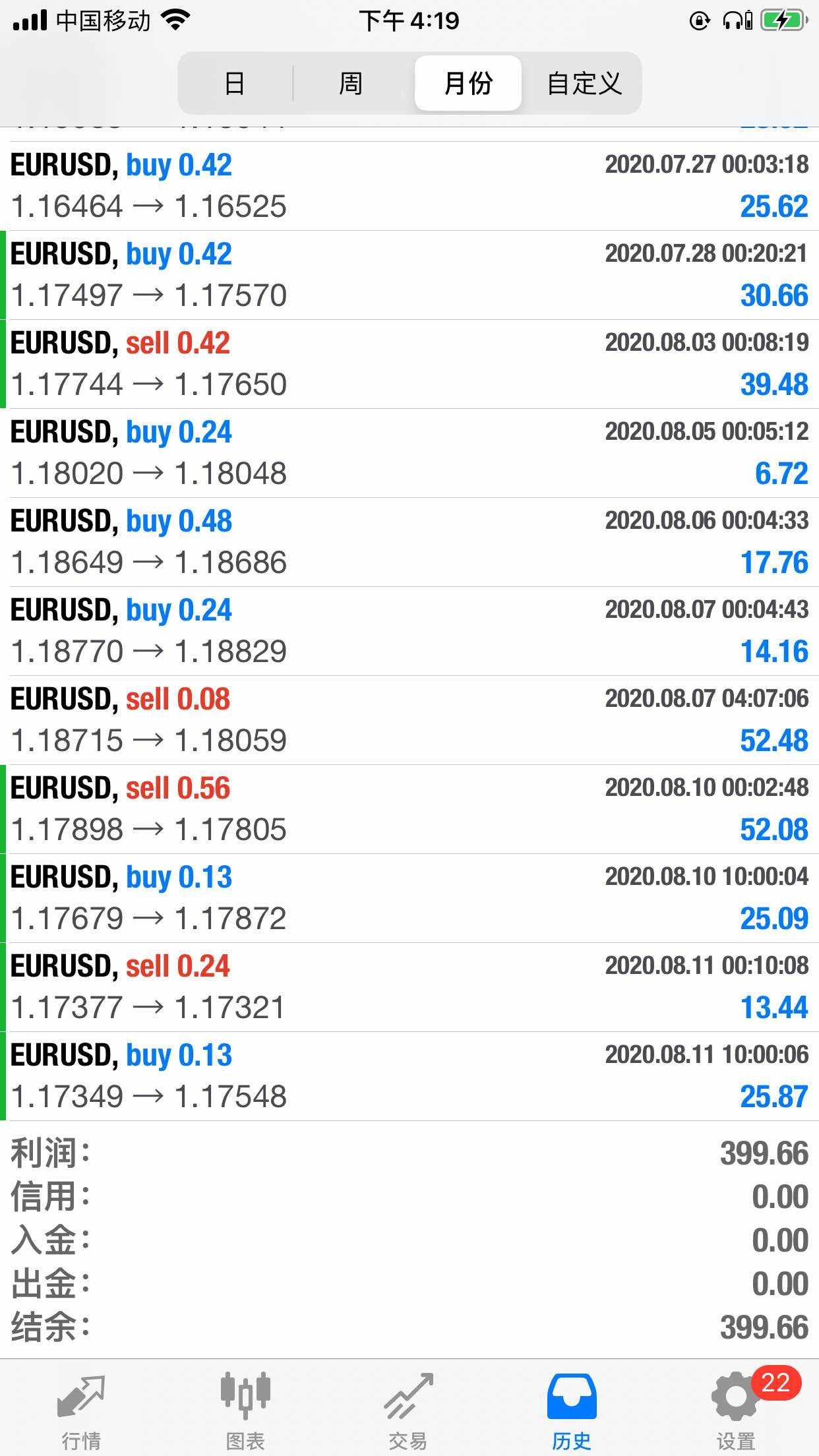This screenshot has height=1456, width=819.
Task: Tap the 利润 profit total row
Action: point(409,1153)
